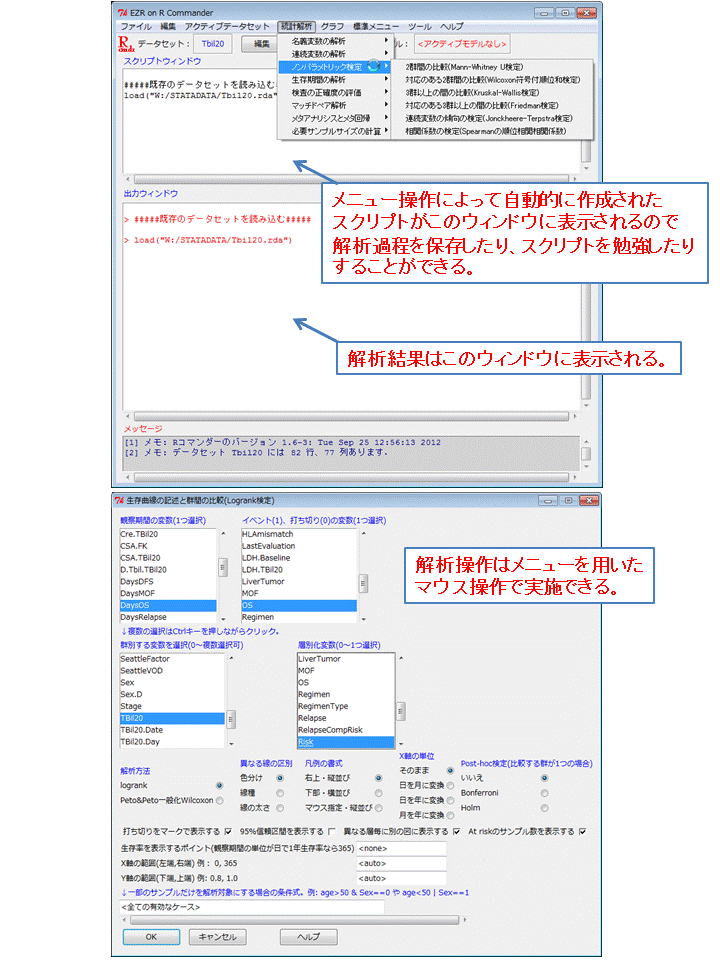The image size is (720, 960).
Task: Click the Tk icon in the EZR title bar
Action: pos(122,10)
